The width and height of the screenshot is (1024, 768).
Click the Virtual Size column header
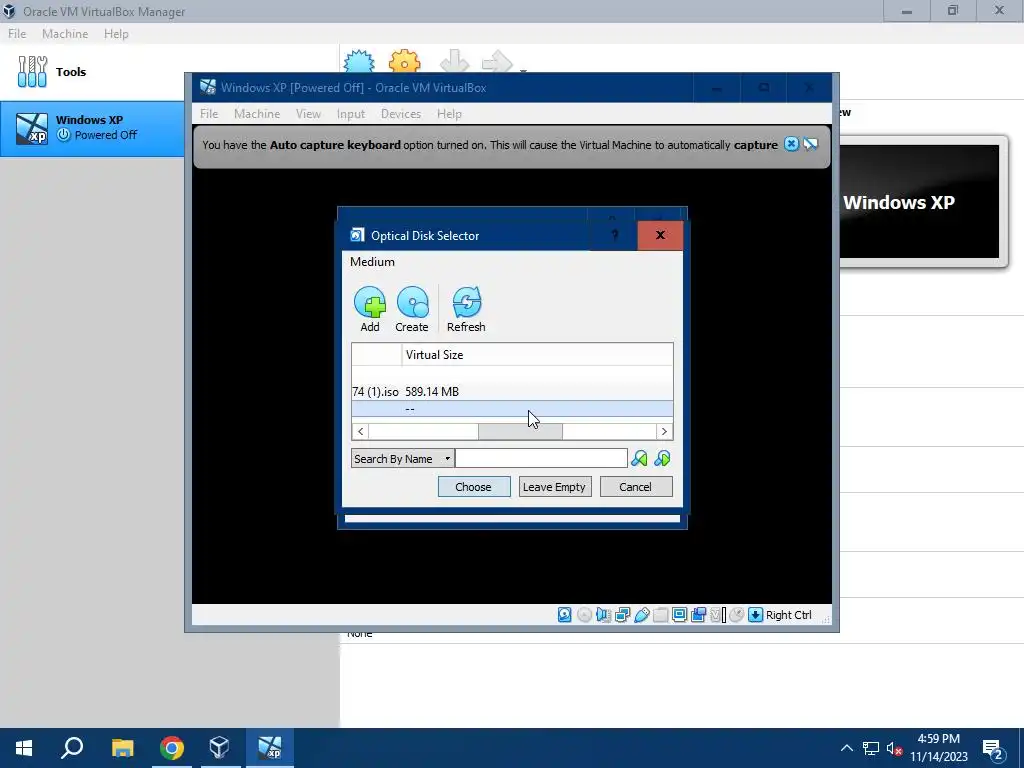[537, 355]
